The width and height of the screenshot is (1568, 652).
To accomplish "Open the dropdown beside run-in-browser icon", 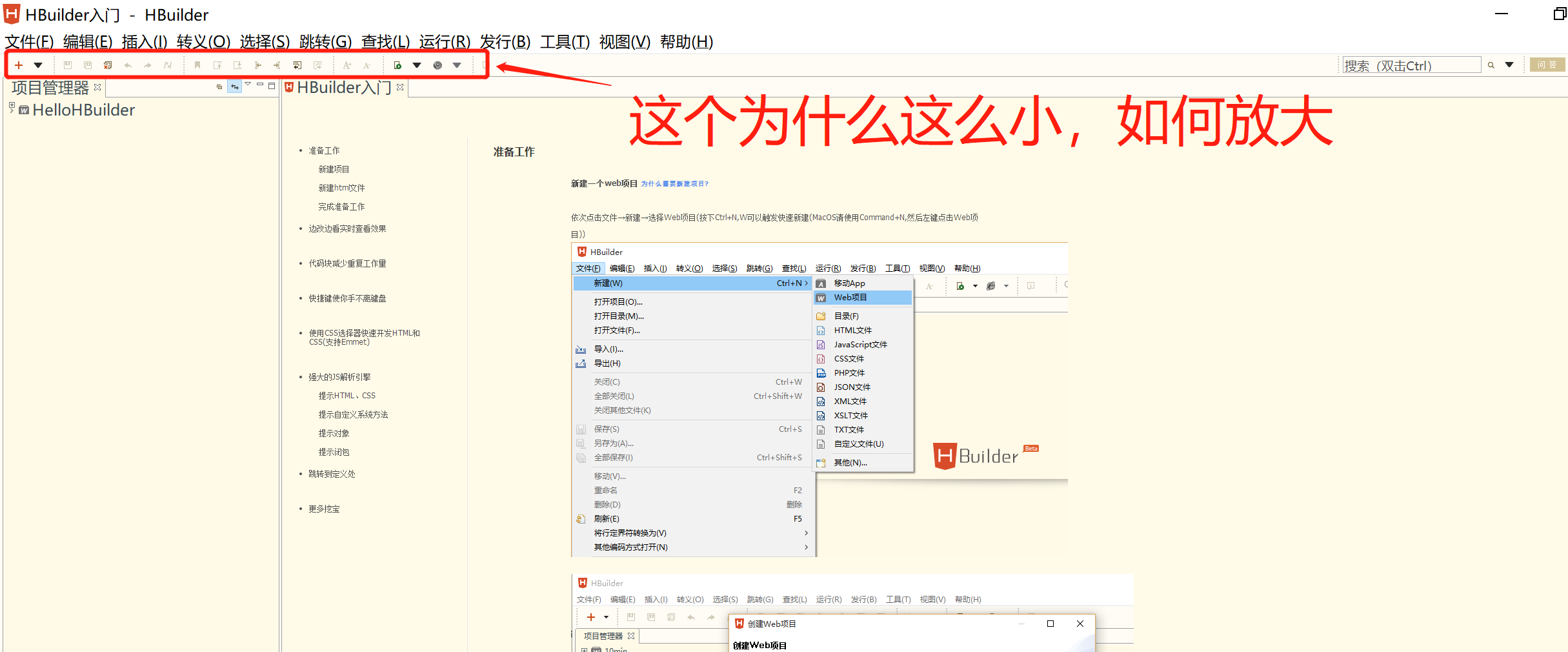I will click(417, 65).
